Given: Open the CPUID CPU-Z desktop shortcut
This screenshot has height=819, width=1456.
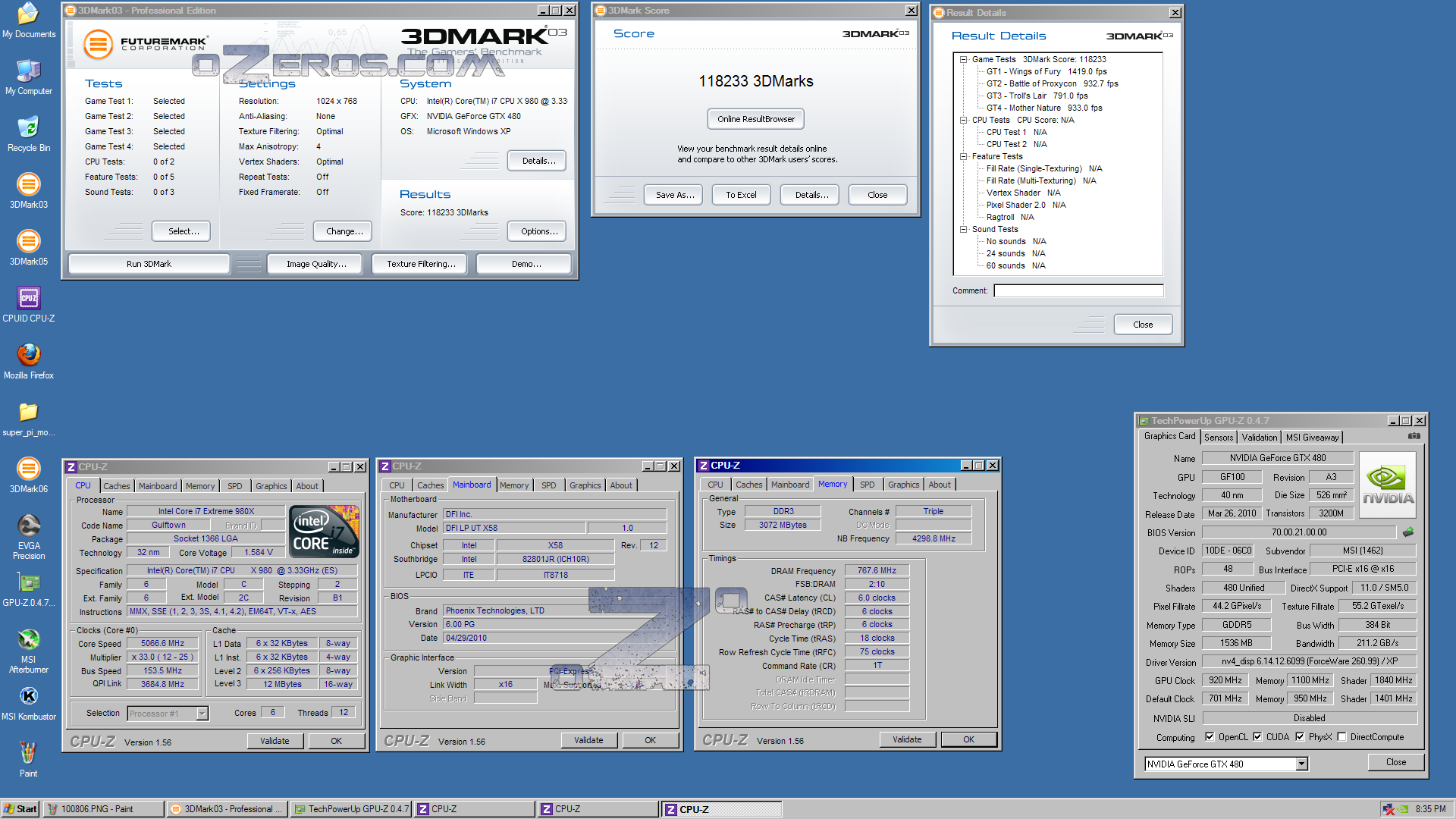Looking at the screenshot, I should coord(28,305).
